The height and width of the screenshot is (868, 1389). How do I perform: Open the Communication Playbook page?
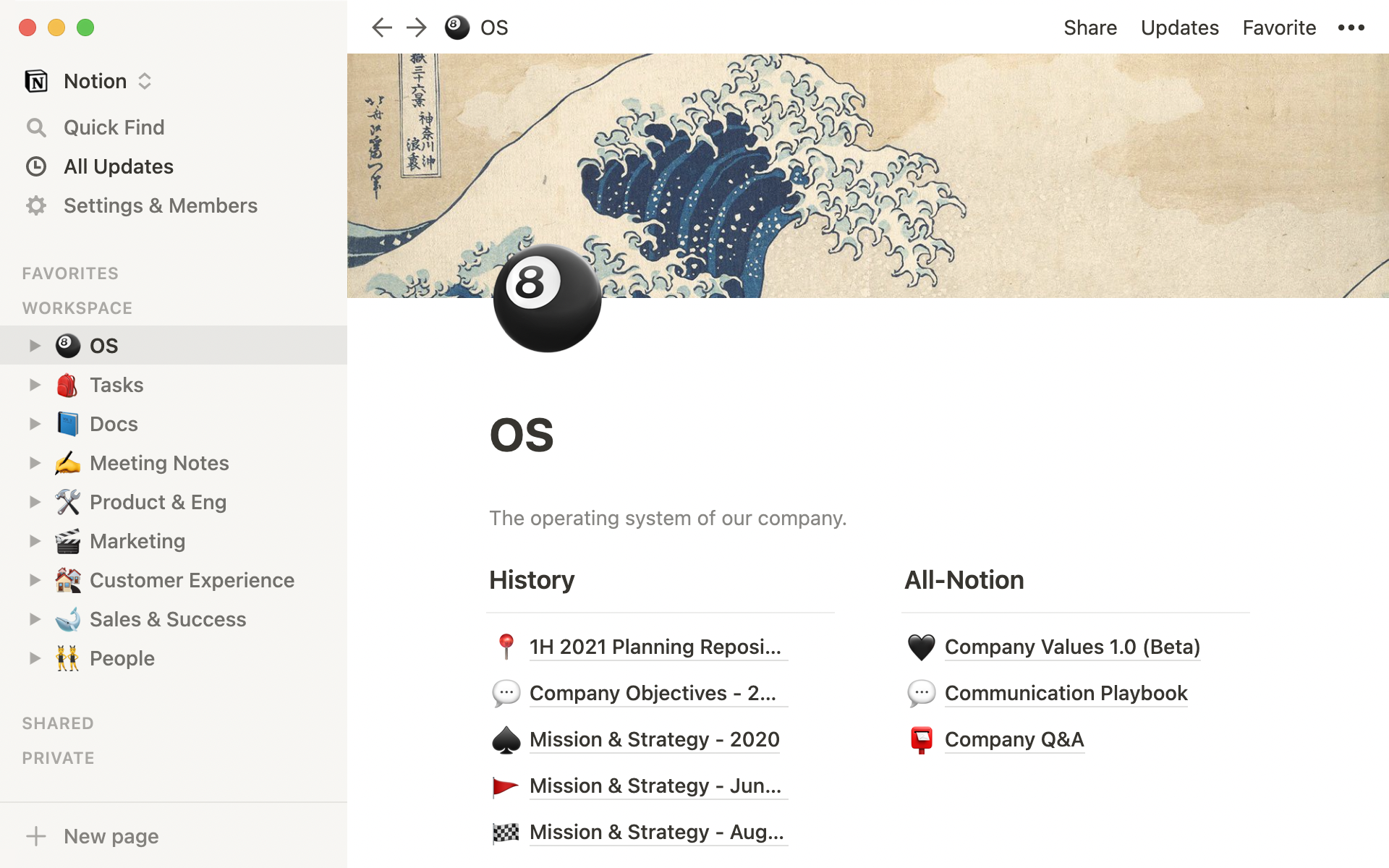click(x=1066, y=693)
